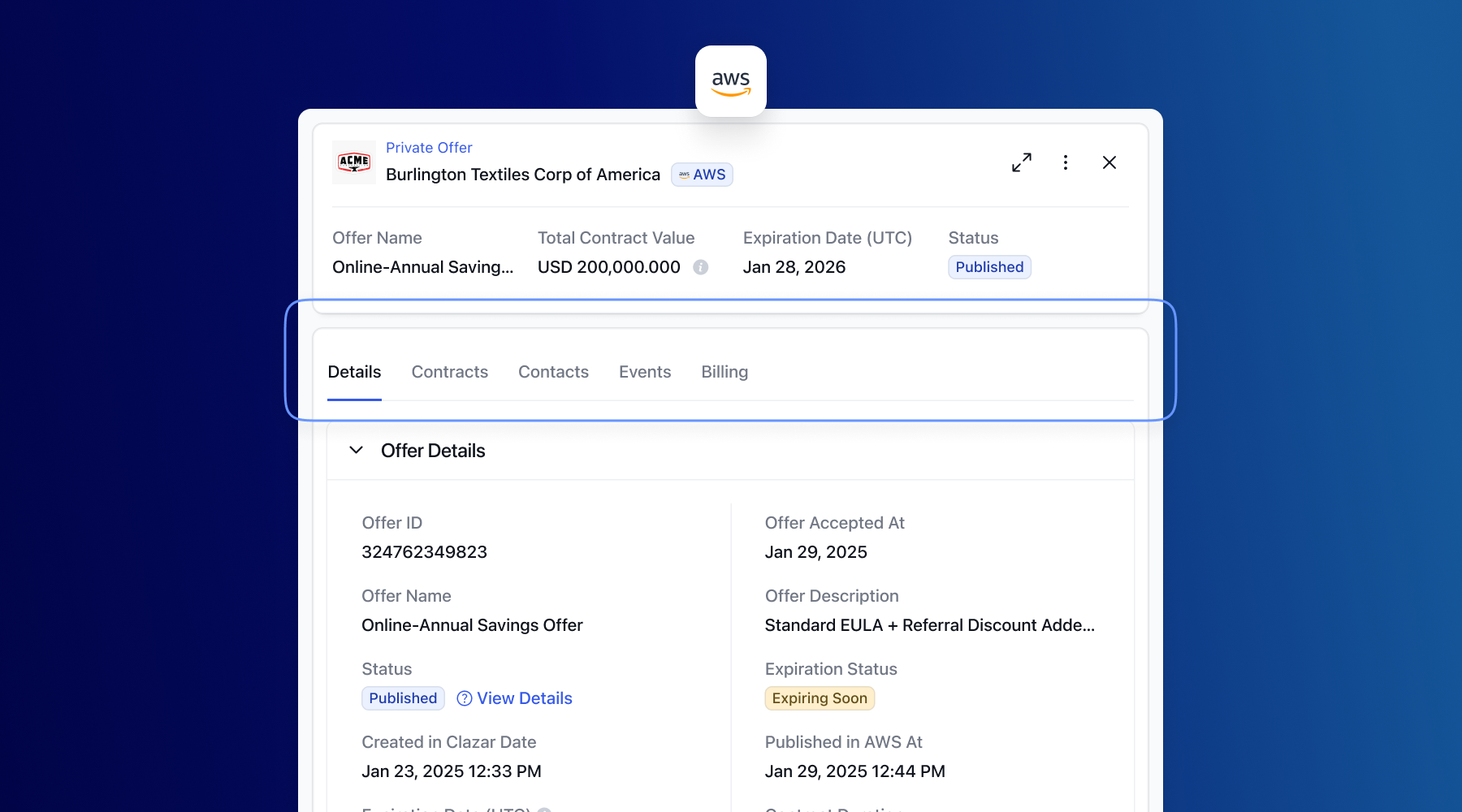Viewport: 1462px width, 812px height.
Task: Select the Jan 23, 2025 12:33 PM timestamp
Action: point(452,771)
